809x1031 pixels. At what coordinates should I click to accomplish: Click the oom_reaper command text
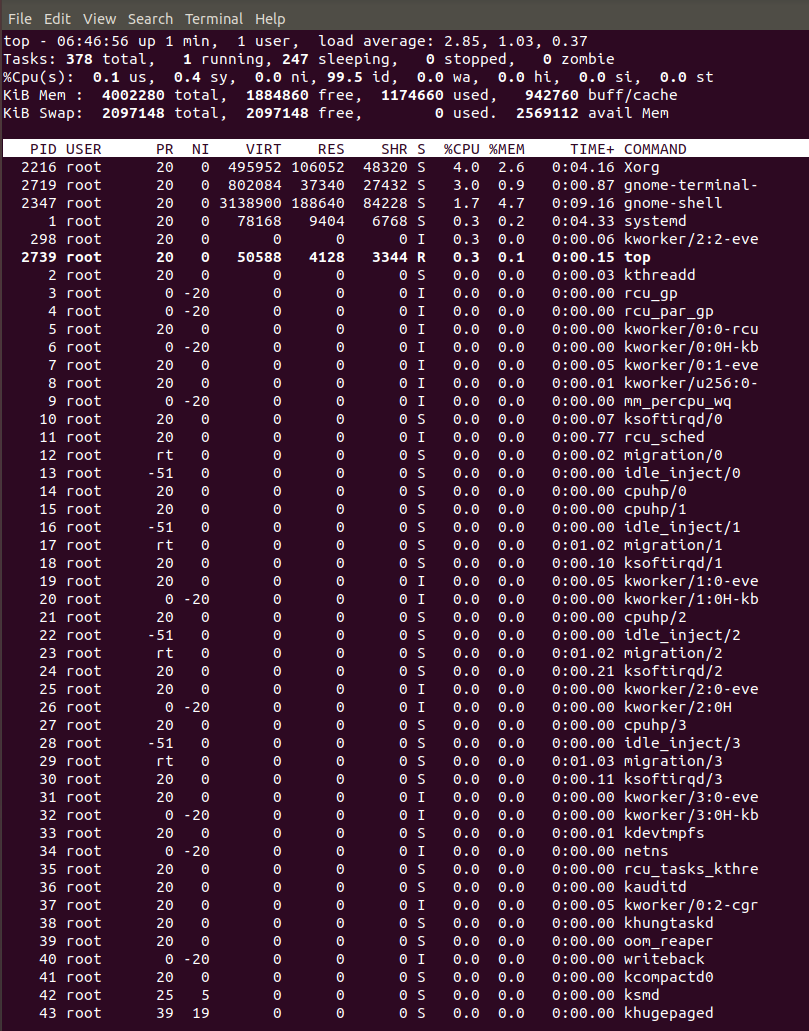click(669, 941)
